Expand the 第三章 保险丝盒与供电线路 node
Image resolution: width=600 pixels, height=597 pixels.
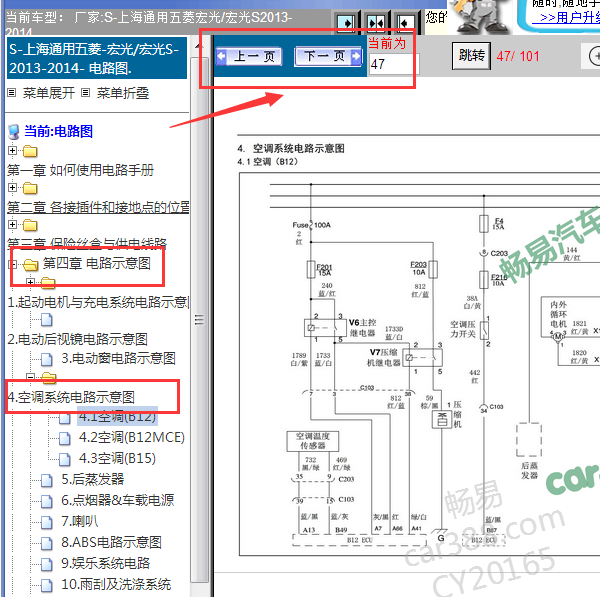click(12, 224)
